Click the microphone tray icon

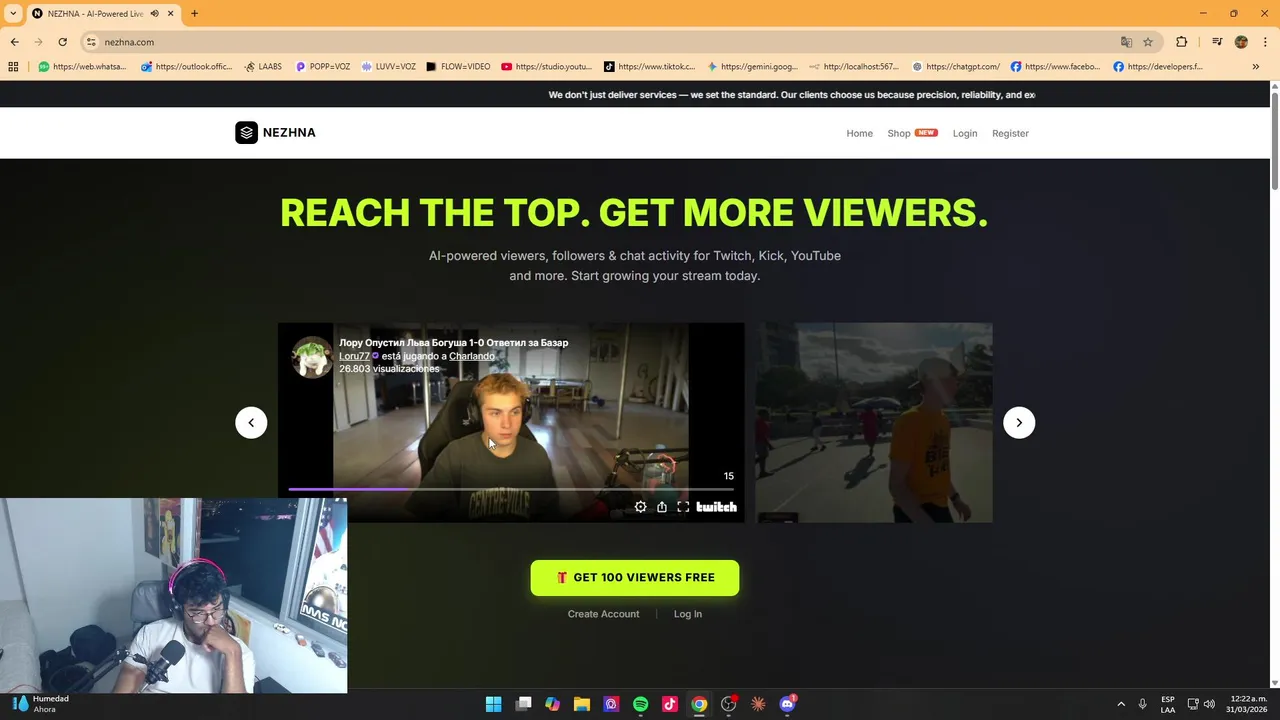[x=1142, y=704]
